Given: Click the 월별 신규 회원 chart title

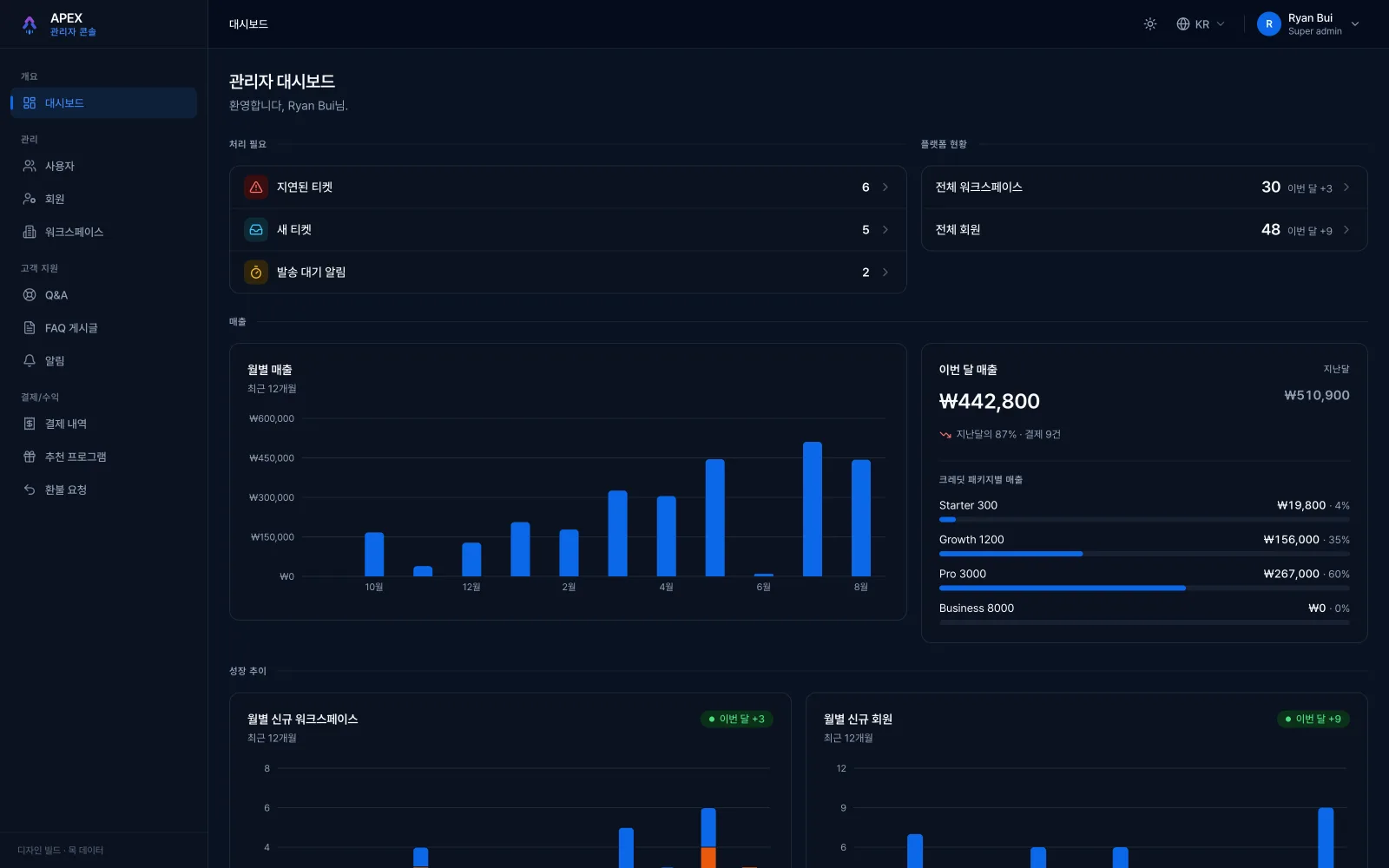Looking at the screenshot, I should pos(858,720).
